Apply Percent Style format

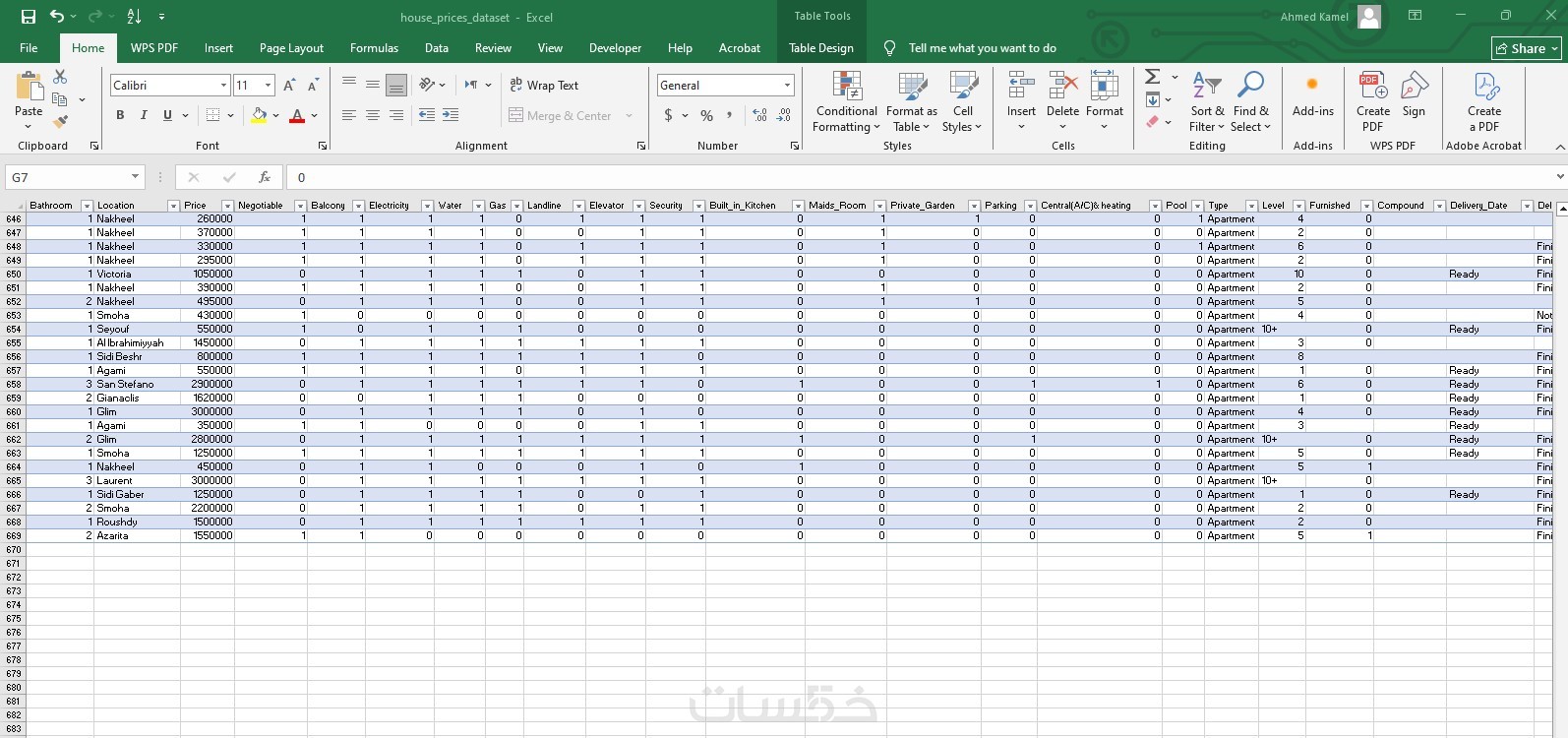coord(706,115)
